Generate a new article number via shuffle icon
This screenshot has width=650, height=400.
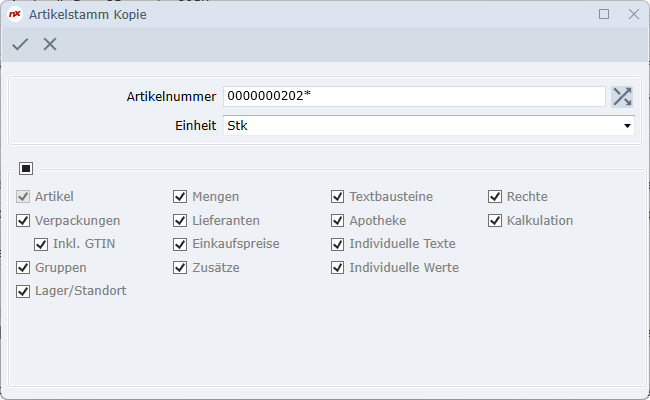click(x=622, y=96)
